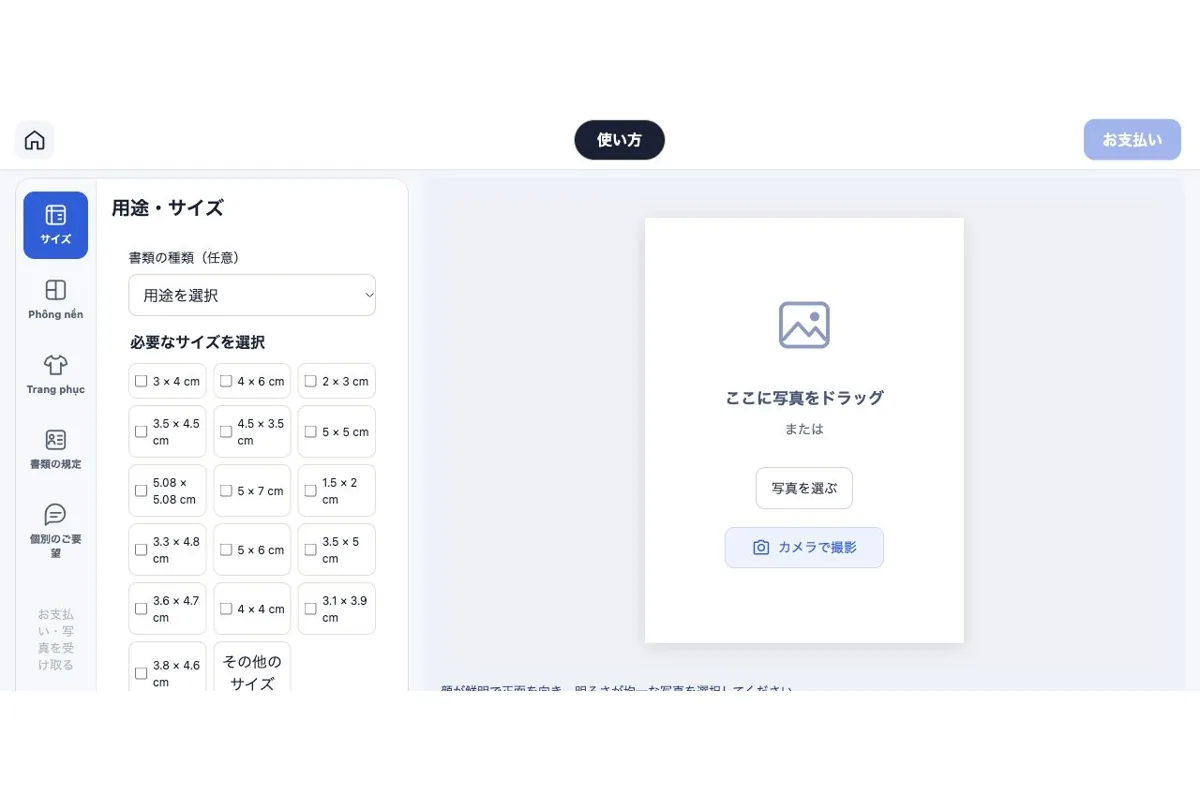Go to the home page icon
1200x800 pixels.
pos(35,140)
